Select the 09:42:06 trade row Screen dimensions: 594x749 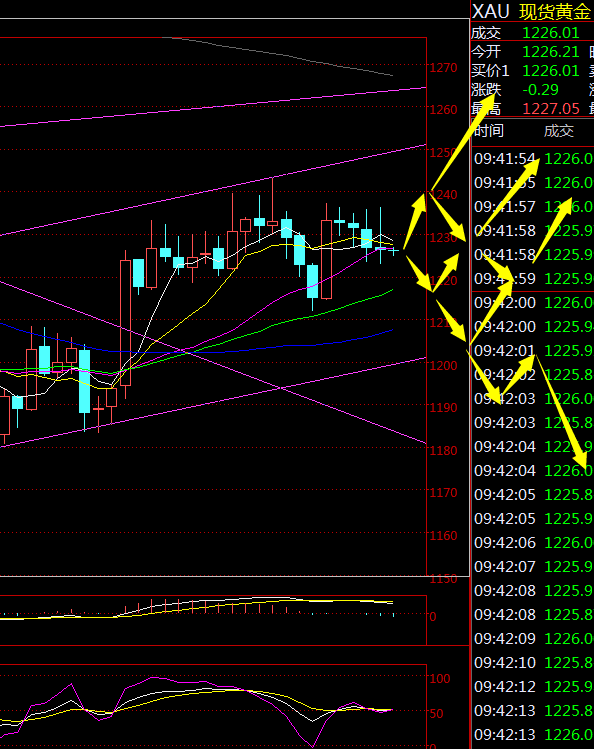click(x=533, y=543)
